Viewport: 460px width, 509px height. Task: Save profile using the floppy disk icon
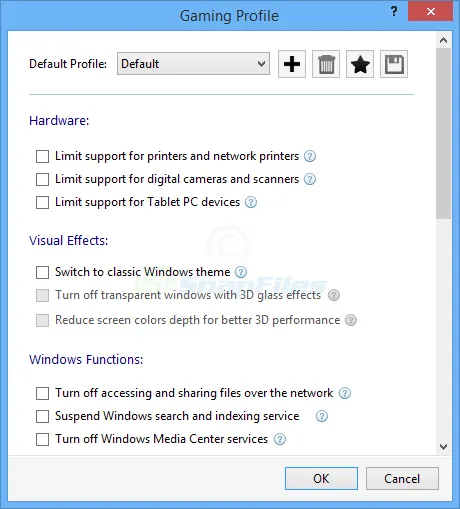click(394, 64)
